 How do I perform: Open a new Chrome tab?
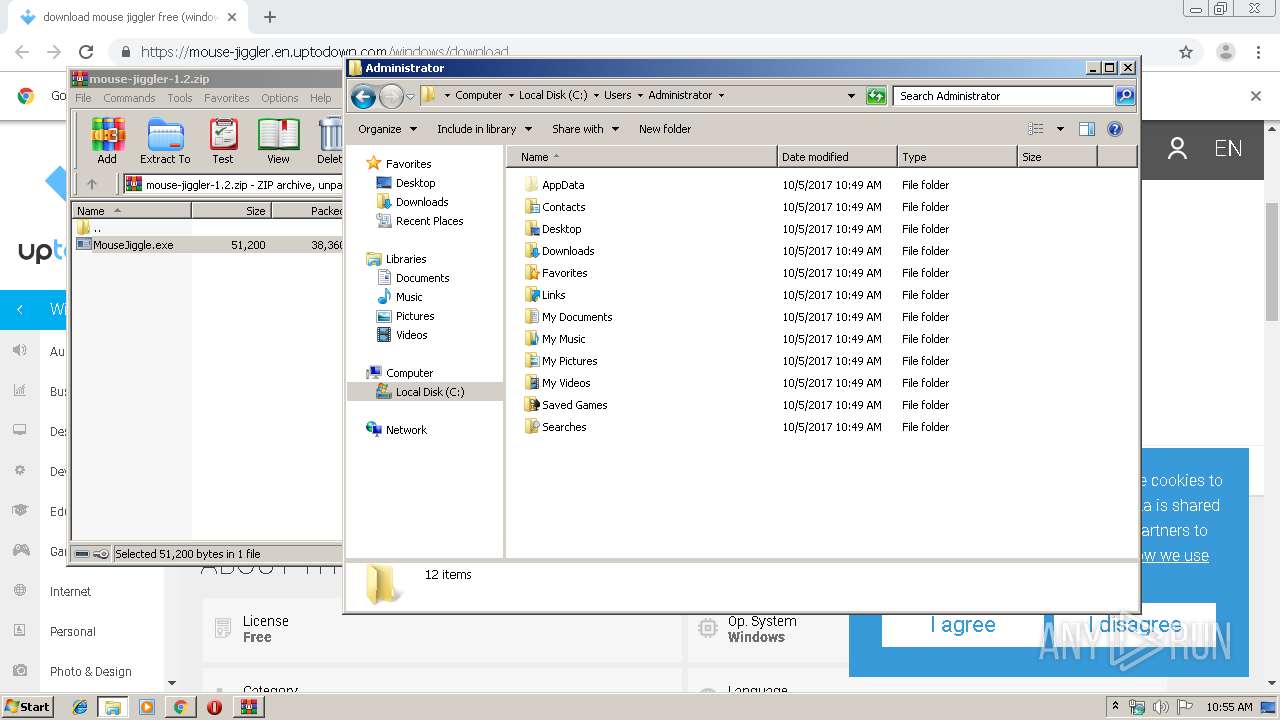(270, 17)
